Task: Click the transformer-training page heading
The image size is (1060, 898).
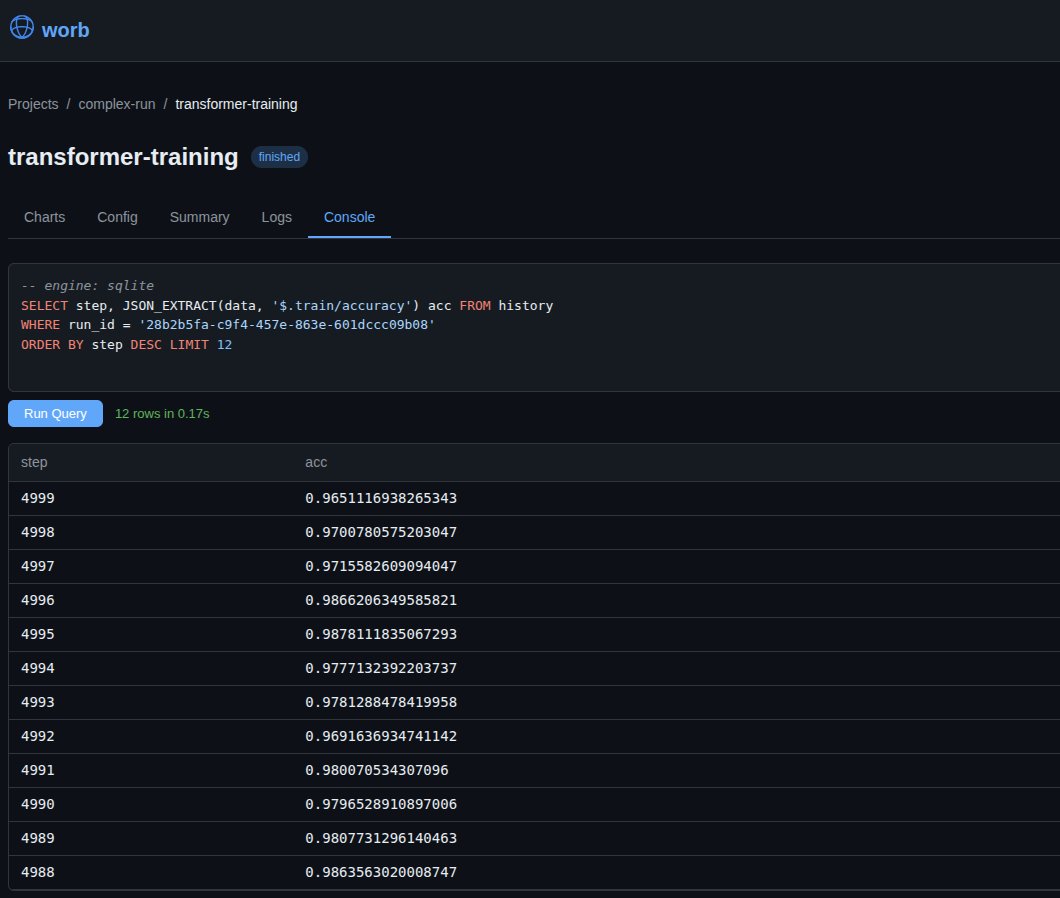Action: [x=123, y=157]
